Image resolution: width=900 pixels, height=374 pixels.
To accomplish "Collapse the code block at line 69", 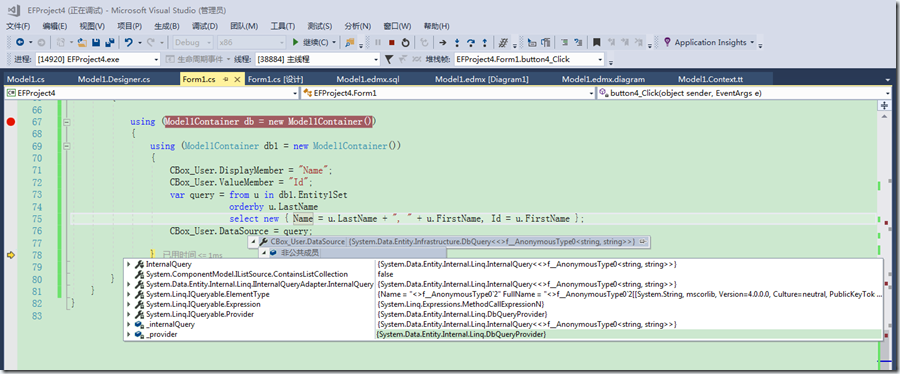I will (67, 146).
